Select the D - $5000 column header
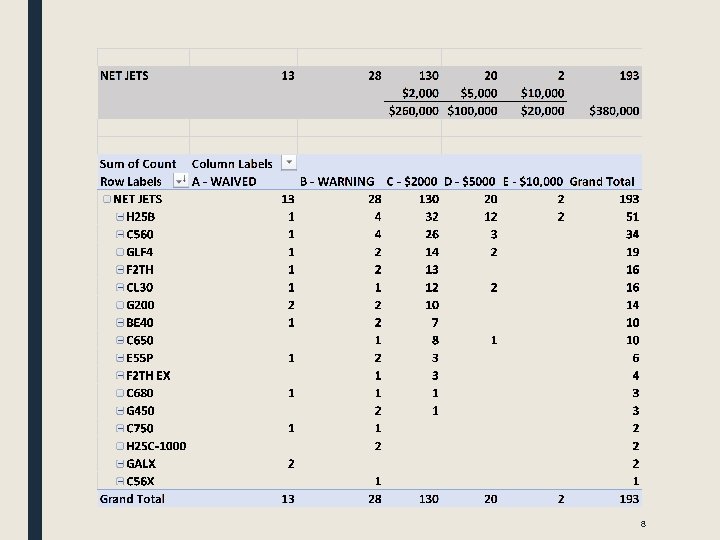 [x=470, y=182]
